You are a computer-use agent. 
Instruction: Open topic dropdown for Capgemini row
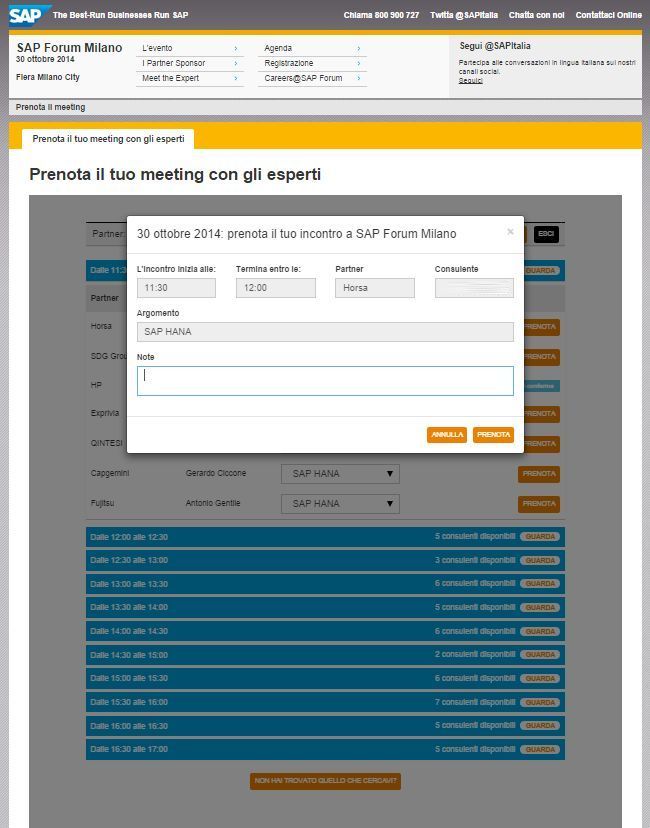(x=340, y=474)
